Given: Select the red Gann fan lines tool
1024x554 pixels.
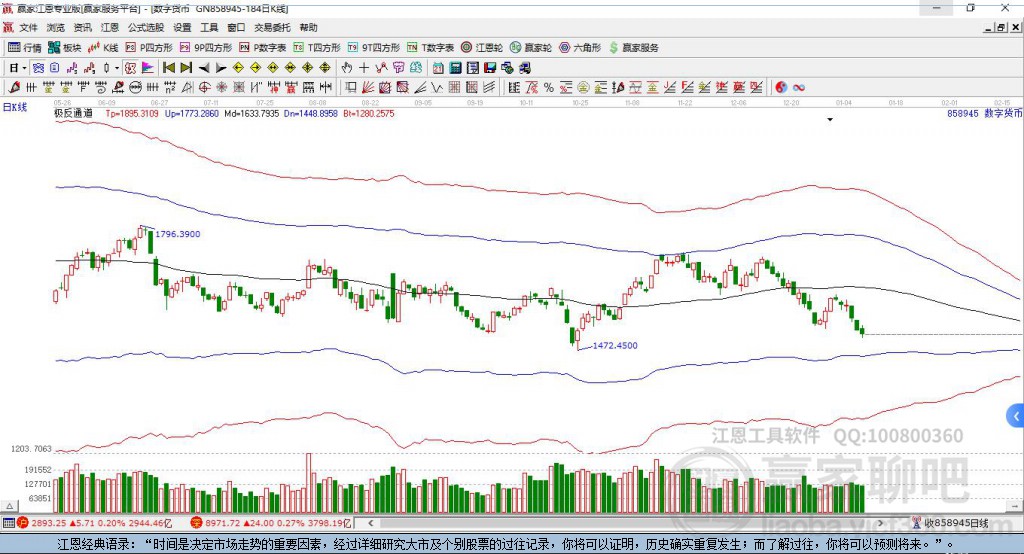Looking at the screenshot, I should click(368, 88).
